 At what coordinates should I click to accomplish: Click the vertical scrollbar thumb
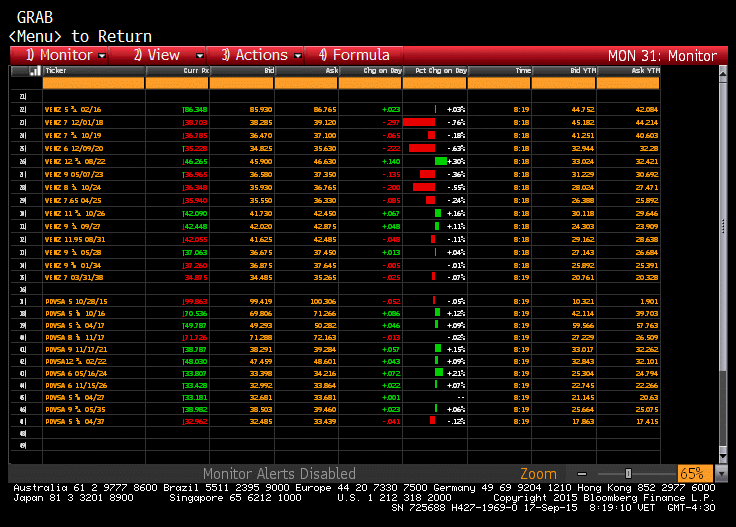(722, 225)
